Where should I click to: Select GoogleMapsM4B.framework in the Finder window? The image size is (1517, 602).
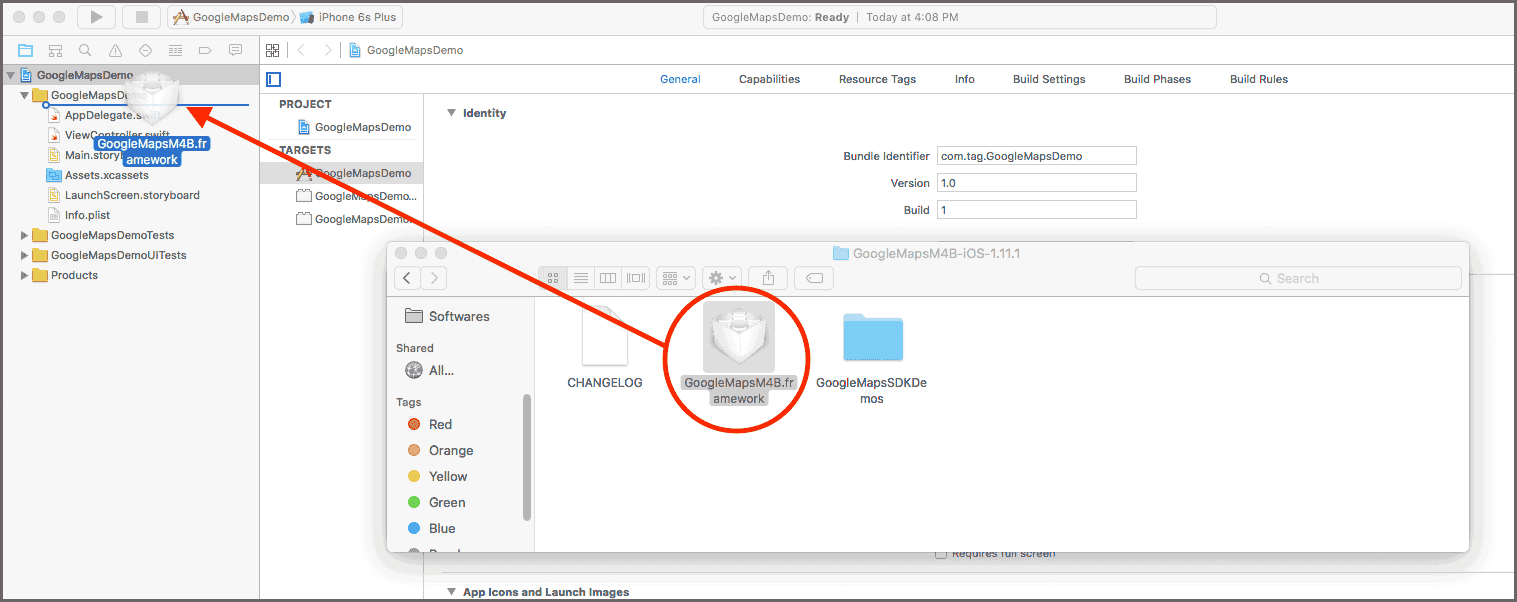click(x=739, y=353)
